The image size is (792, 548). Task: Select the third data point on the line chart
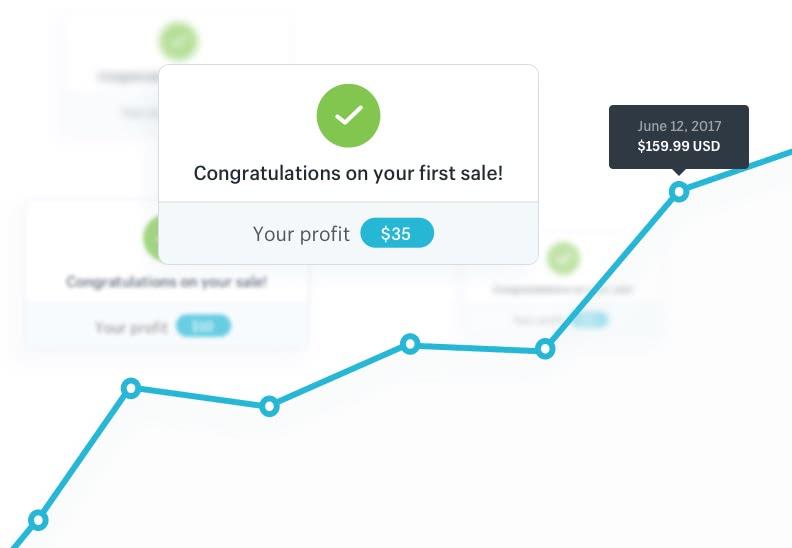(x=269, y=406)
